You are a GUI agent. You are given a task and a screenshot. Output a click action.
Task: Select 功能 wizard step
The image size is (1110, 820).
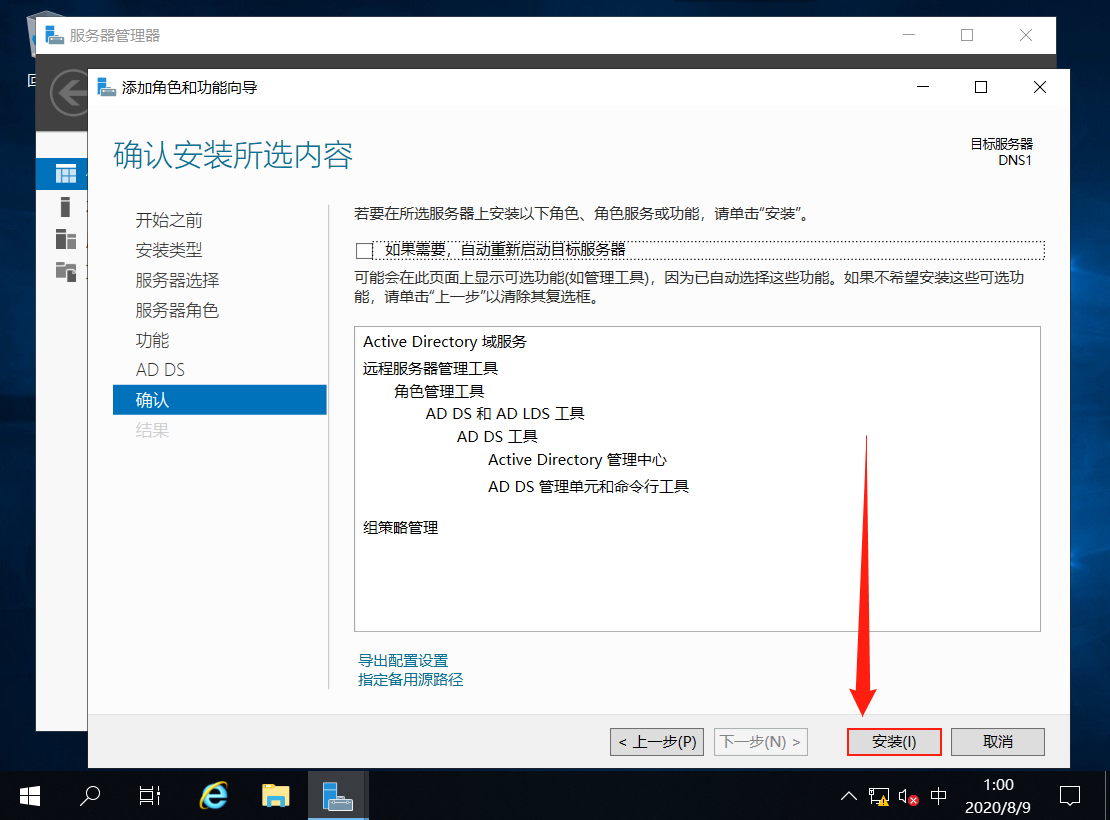tap(152, 340)
